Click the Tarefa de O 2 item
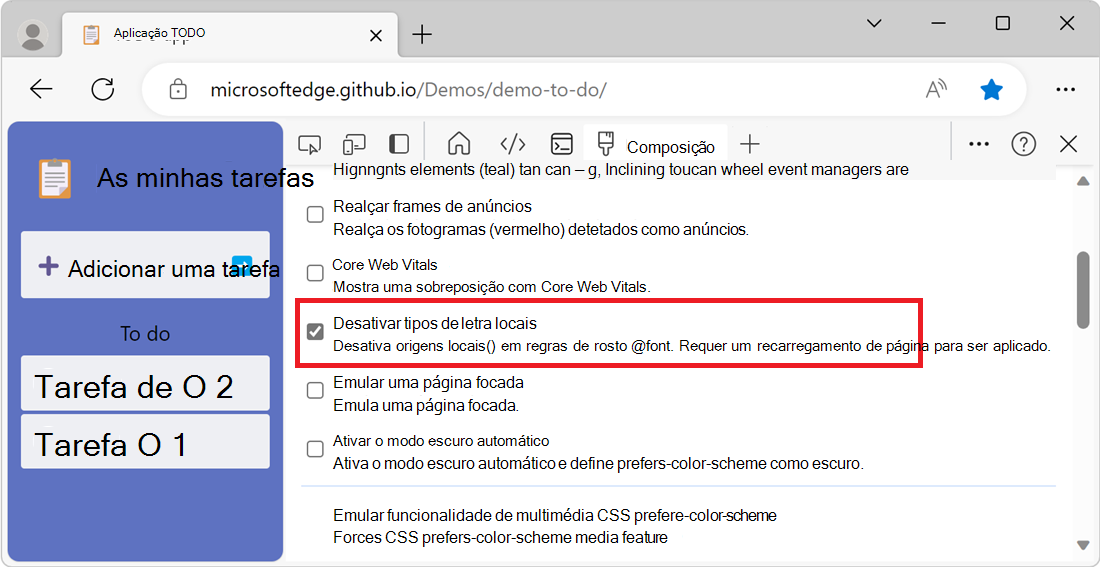Screen dimensions: 1100x567 (x=145, y=383)
